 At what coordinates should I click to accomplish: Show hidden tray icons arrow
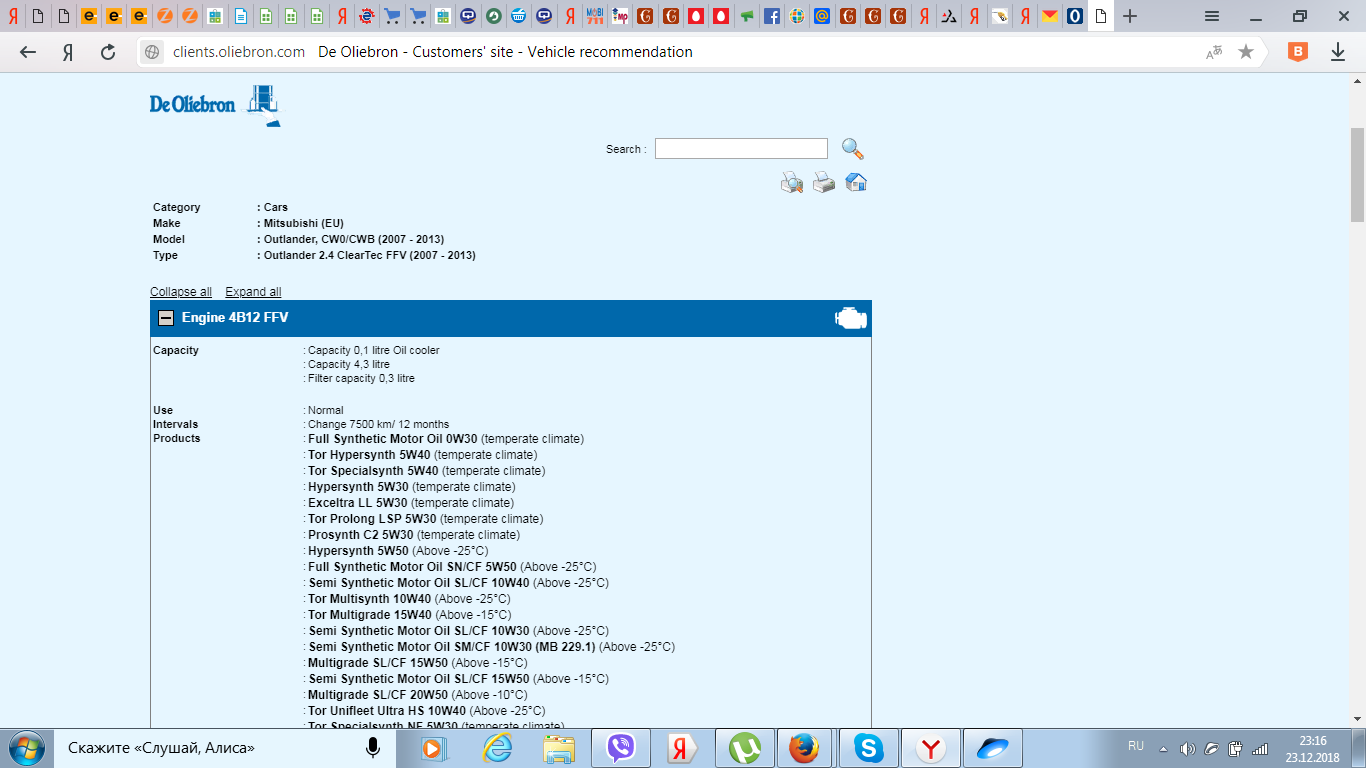1163,748
